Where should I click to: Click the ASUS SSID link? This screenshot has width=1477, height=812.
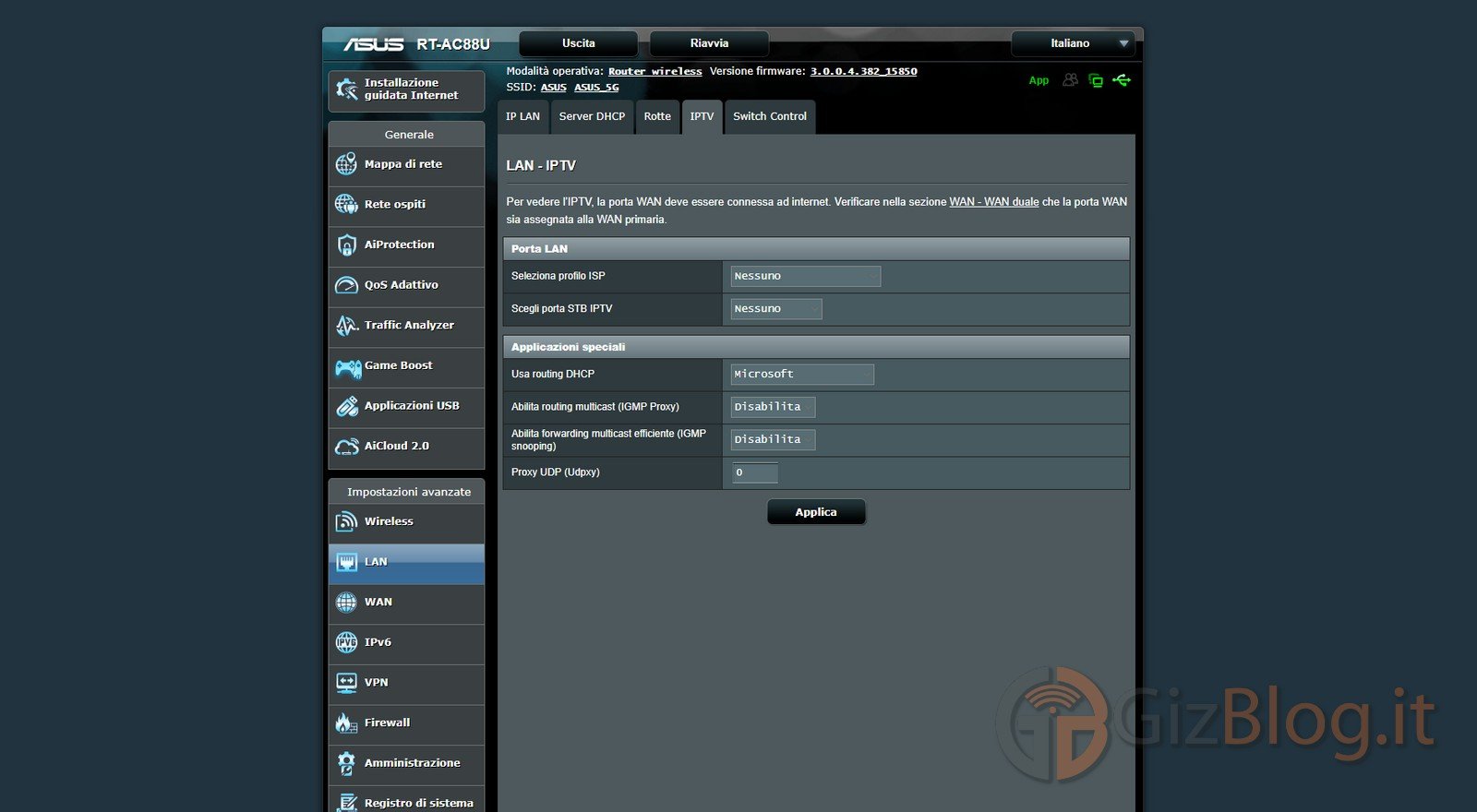pyautogui.click(x=553, y=87)
